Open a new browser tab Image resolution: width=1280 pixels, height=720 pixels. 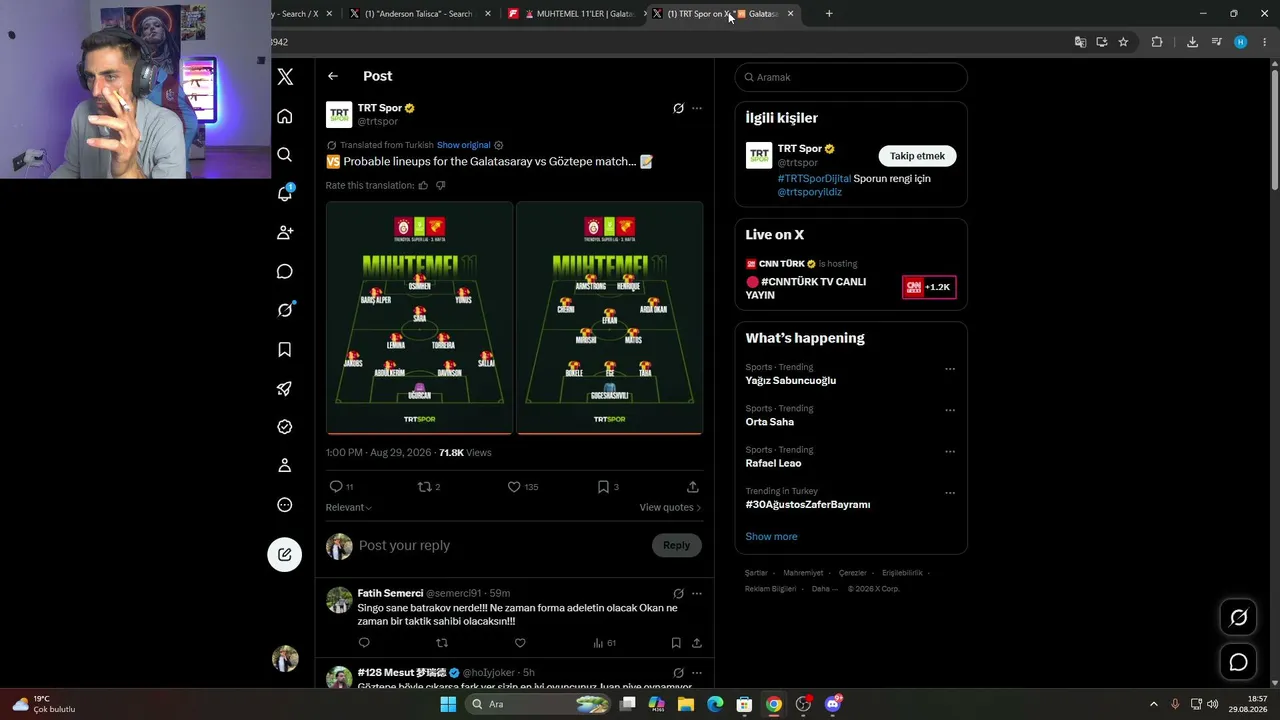coord(829,14)
